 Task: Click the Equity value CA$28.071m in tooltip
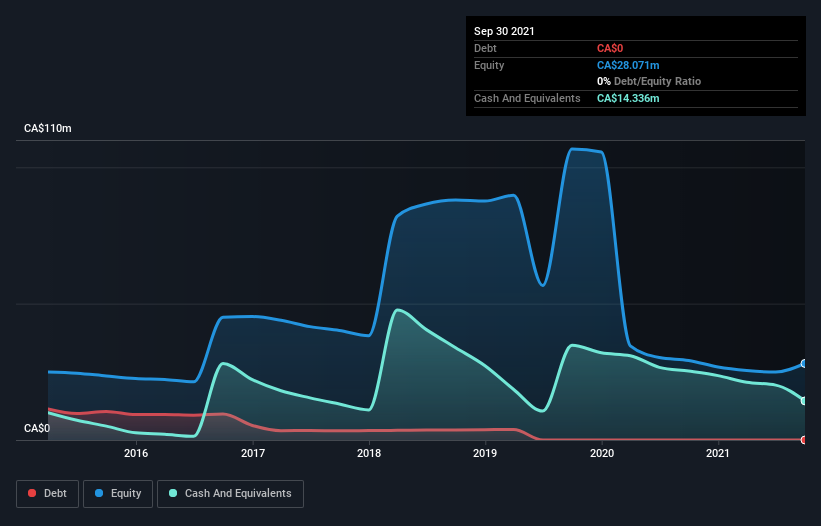(628, 65)
